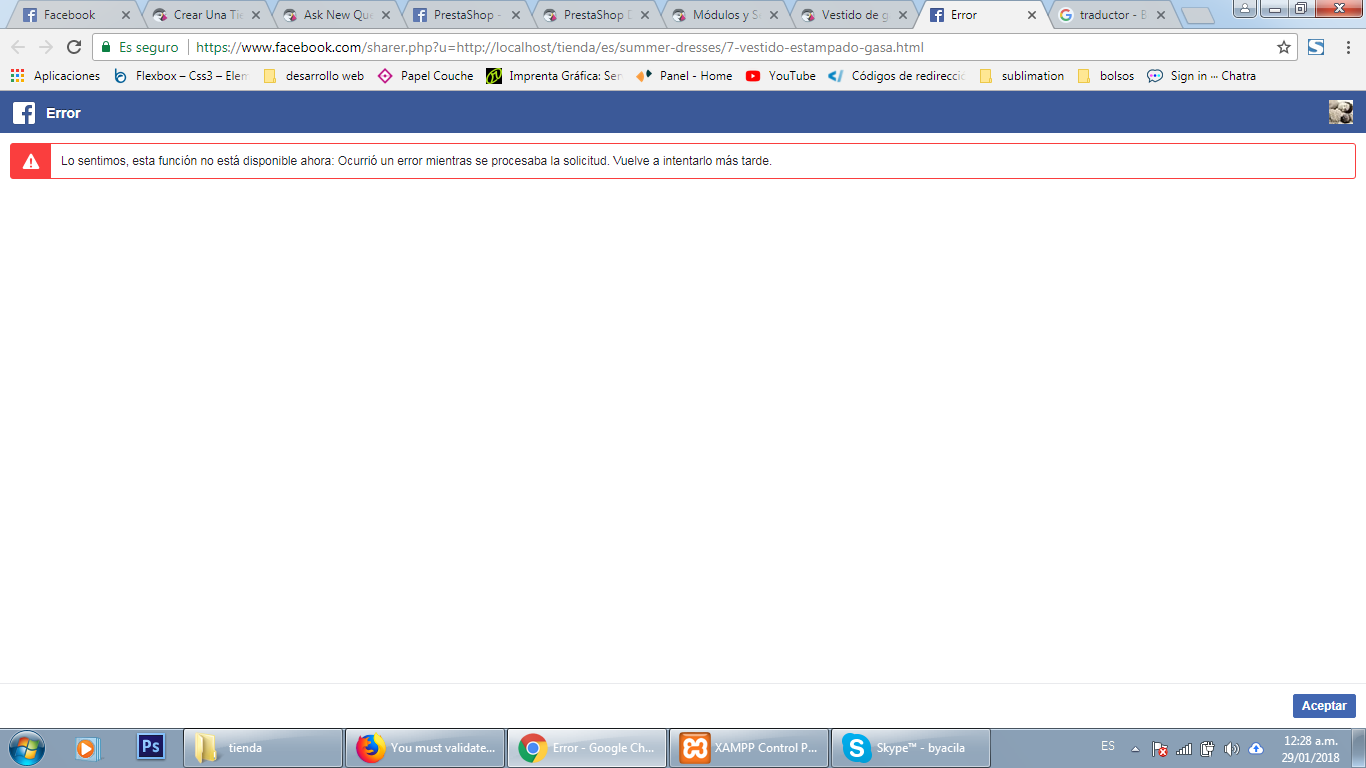1366x768 pixels.
Task: Reload the current page
Action: [x=73, y=47]
